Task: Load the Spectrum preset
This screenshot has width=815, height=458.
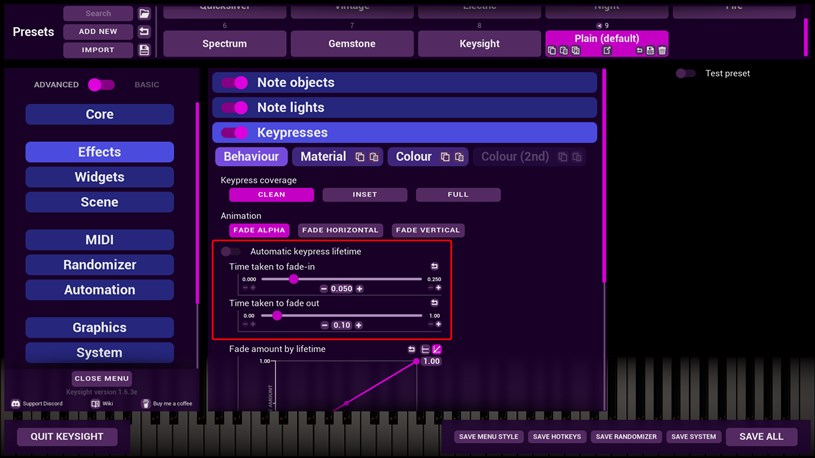Action: click(x=225, y=44)
